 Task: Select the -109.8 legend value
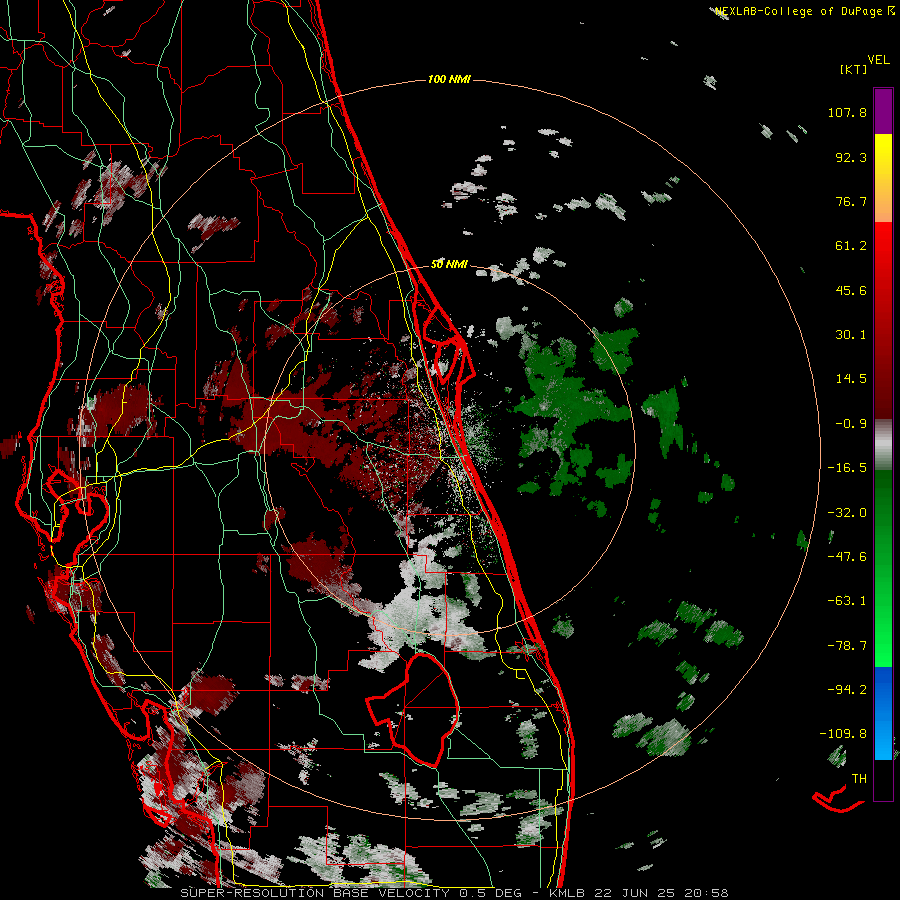843,734
